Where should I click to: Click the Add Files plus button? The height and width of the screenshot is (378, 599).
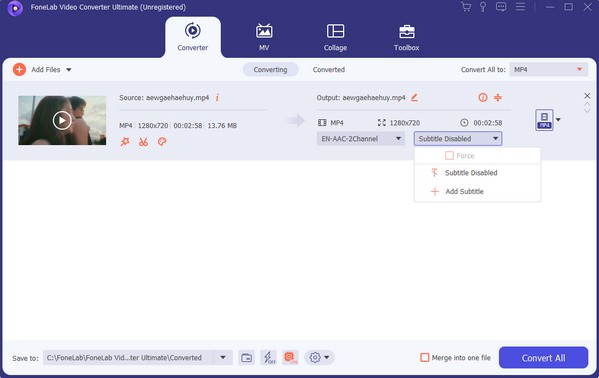pyautogui.click(x=19, y=70)
